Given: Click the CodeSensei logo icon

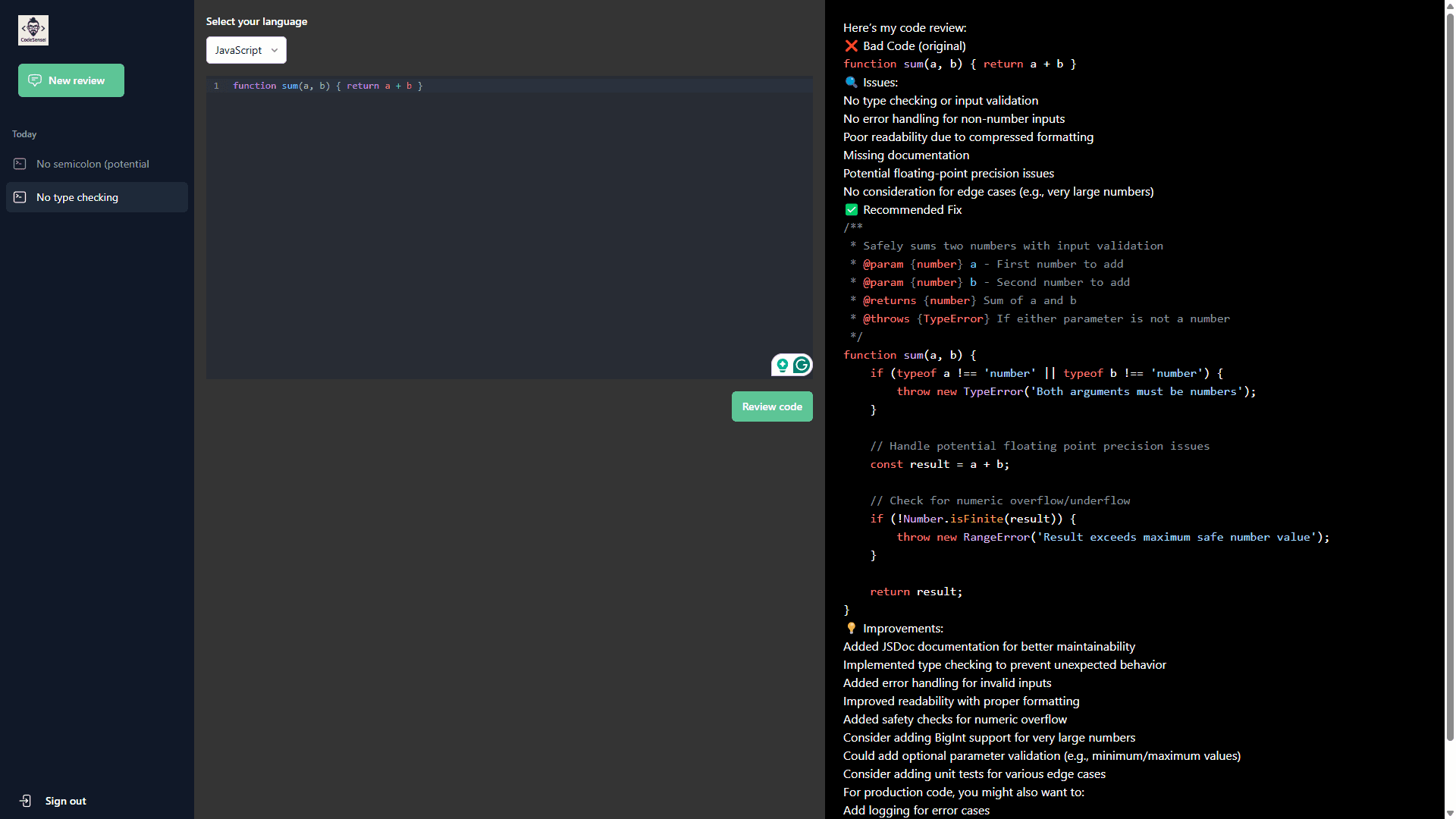Looking at the screenshot, I should point(33,30).
